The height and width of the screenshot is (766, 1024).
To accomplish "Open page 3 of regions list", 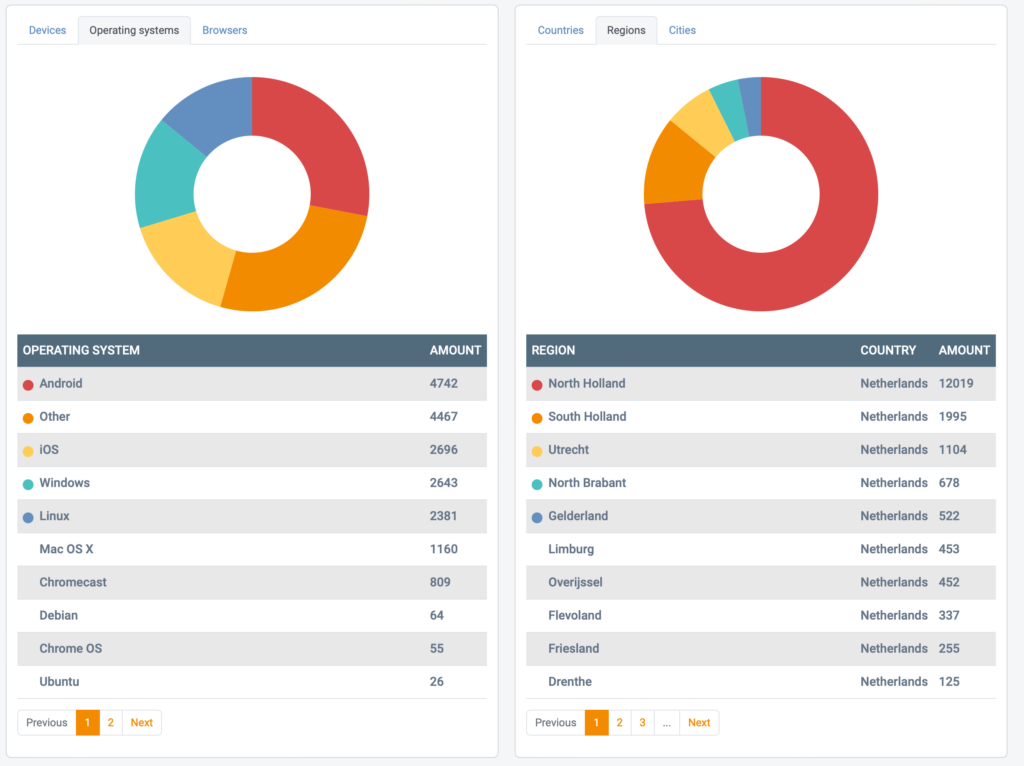I will click(x=642, y=722).
